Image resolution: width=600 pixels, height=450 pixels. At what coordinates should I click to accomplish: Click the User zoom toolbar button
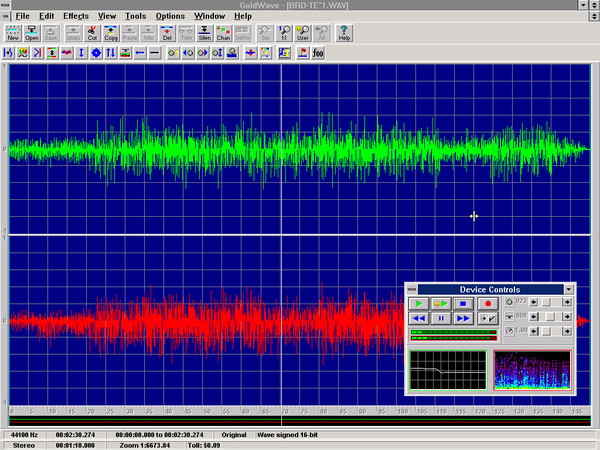tap(303, 33)
